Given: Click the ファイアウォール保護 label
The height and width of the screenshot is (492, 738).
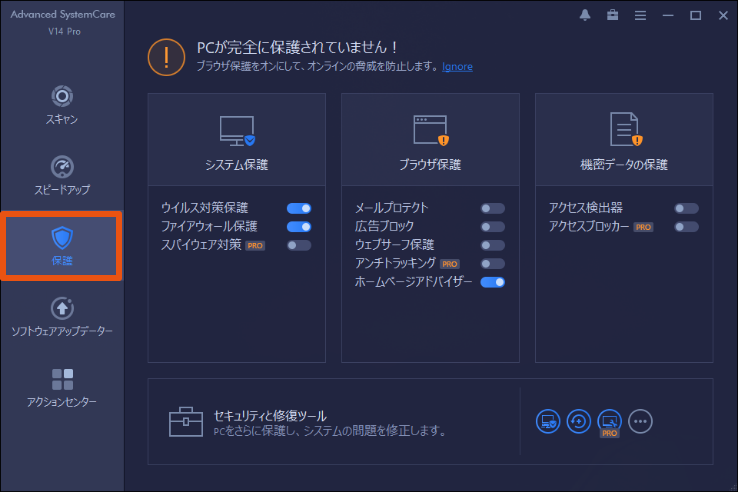Looking at the screenshot, I should 209,226.
